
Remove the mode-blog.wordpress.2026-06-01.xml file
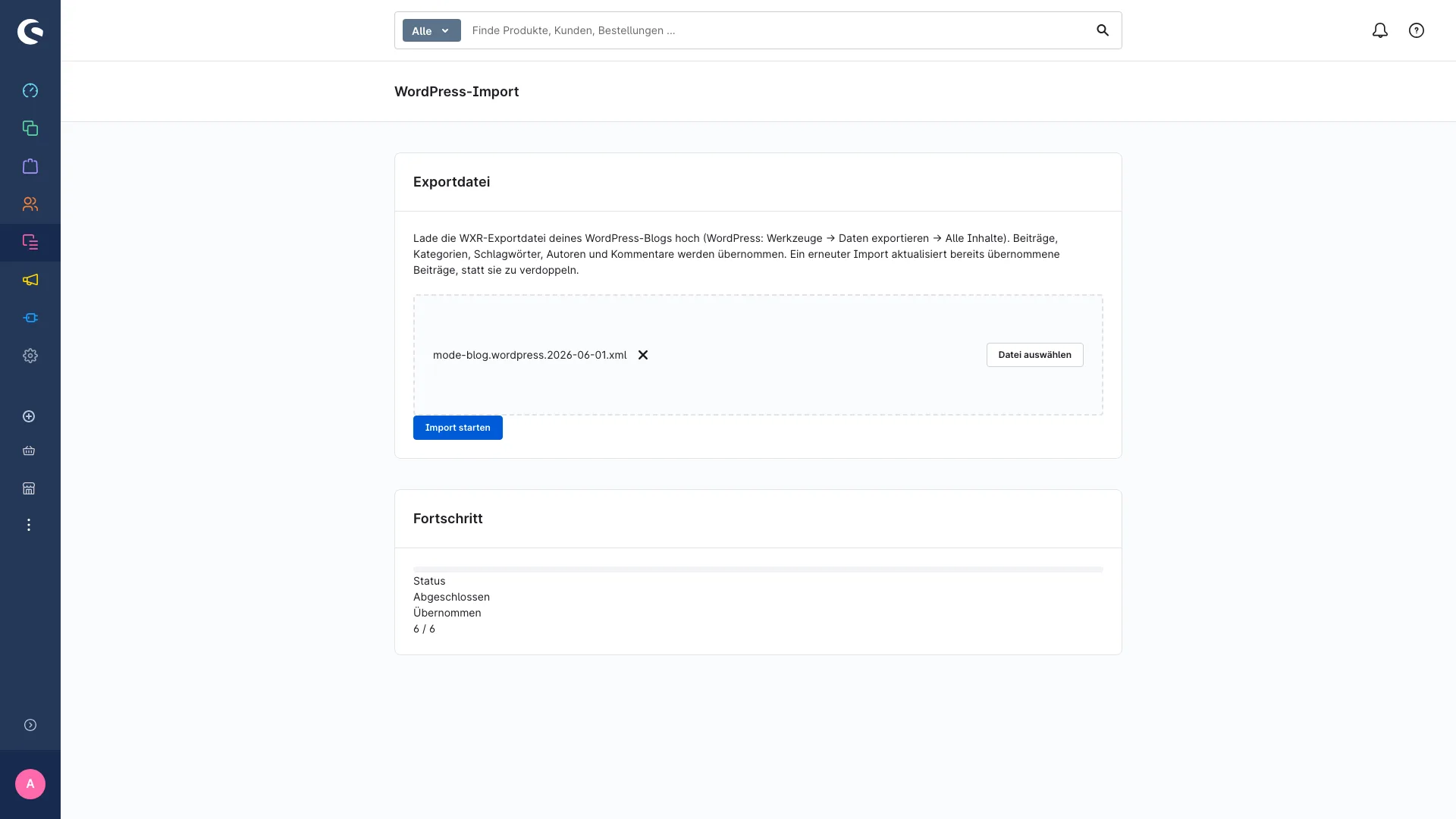643,355
